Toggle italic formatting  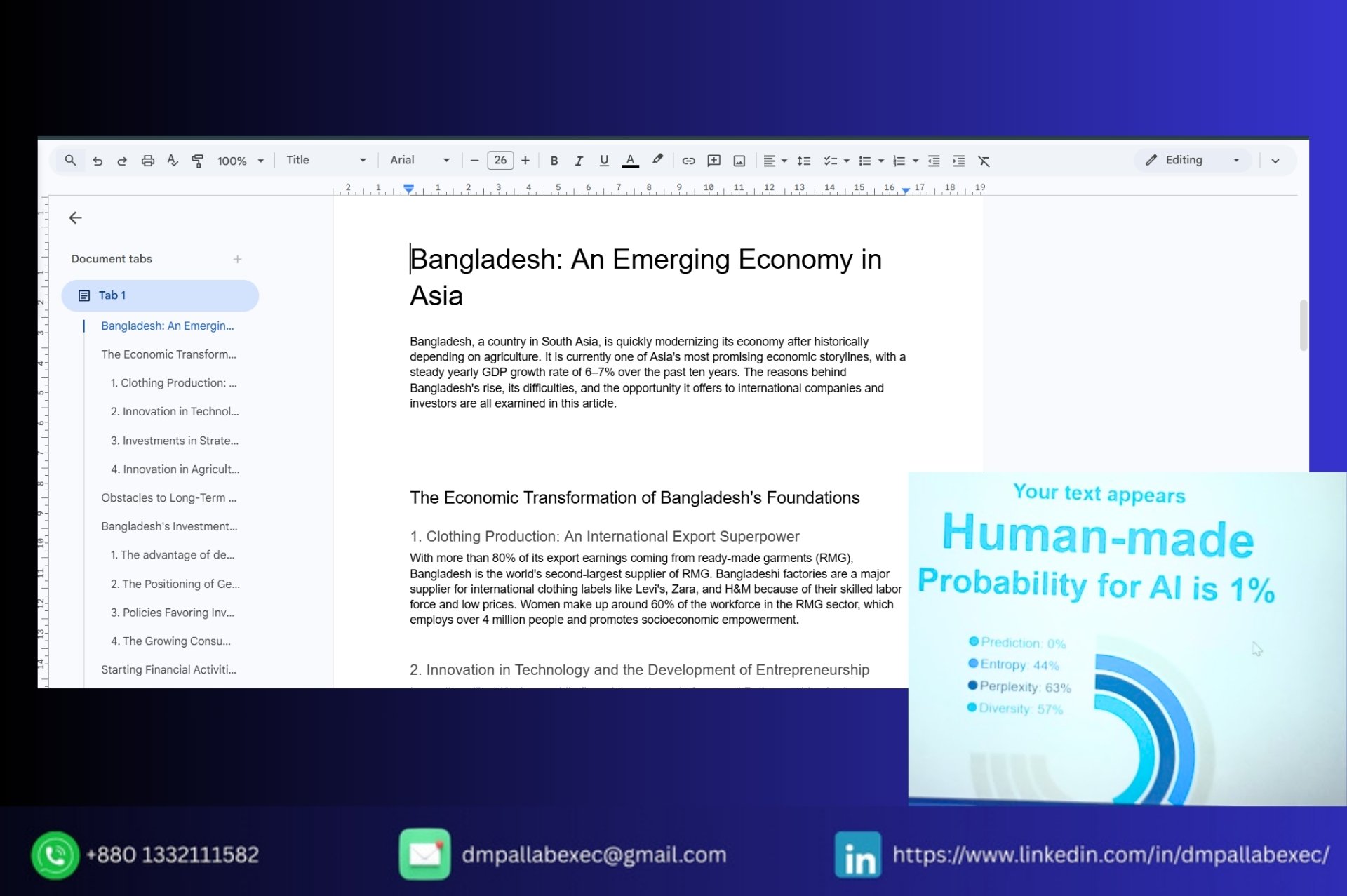coord(579,161)
